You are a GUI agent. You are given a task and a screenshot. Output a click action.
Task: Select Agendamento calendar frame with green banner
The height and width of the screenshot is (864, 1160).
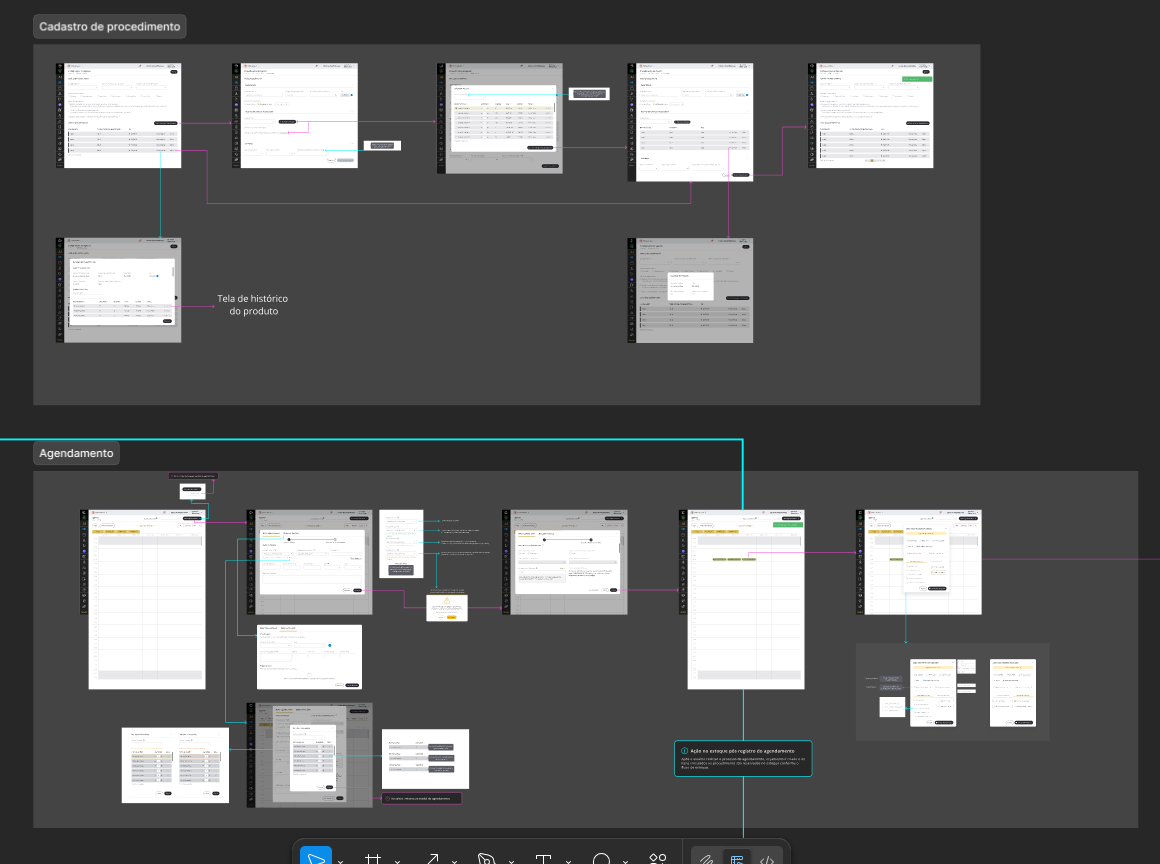tap(742, 599)
